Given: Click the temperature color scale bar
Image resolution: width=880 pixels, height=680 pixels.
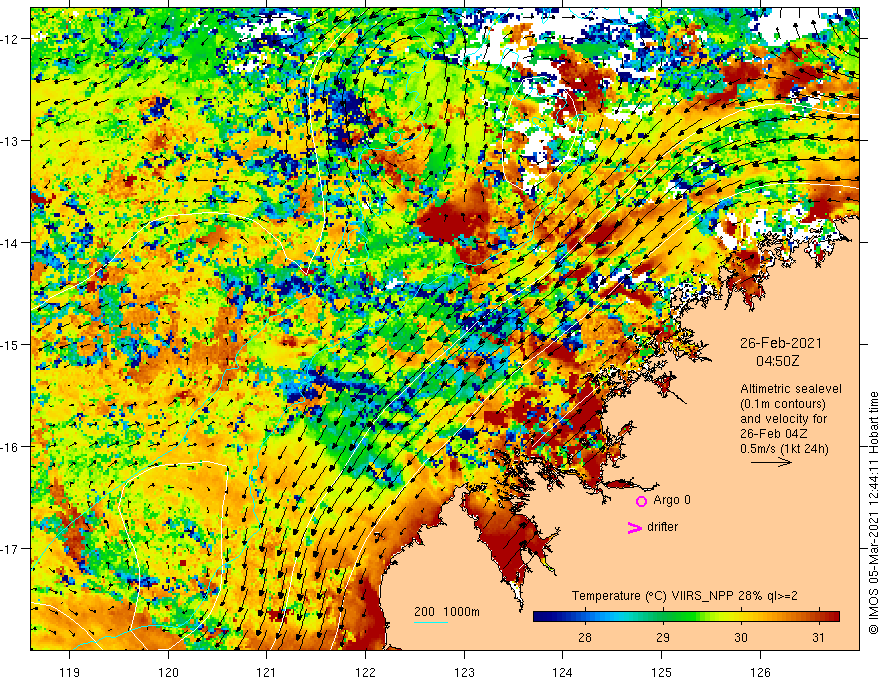Looking at the screenshot, I should [x=686, y=616].
